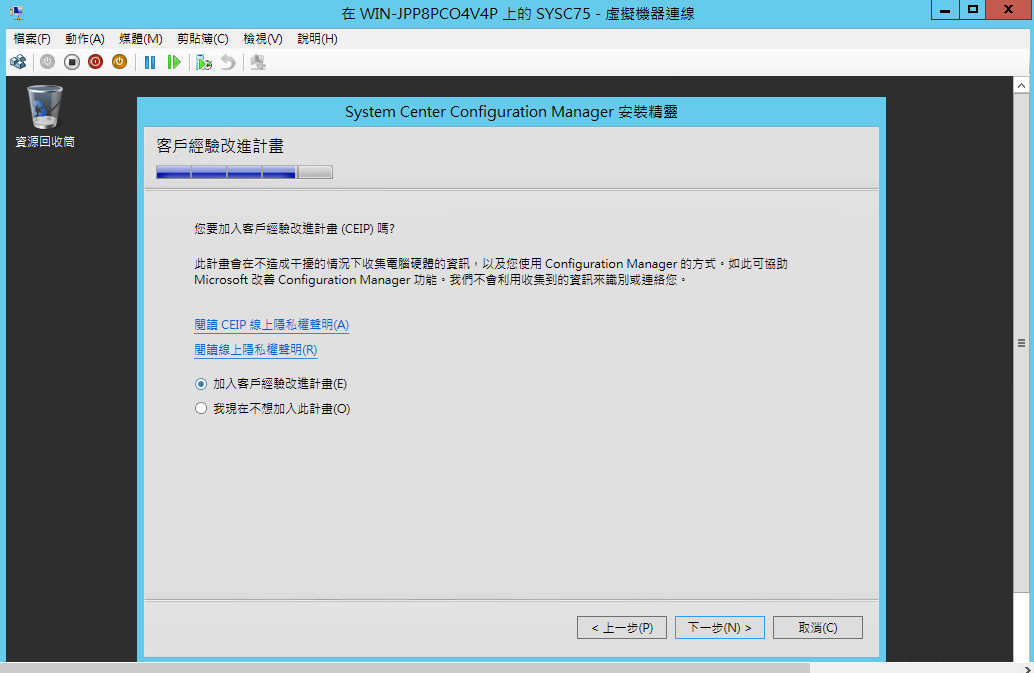Click the Checkpoint toolbar icon
1034x673 pixels.
click(204, 63)
